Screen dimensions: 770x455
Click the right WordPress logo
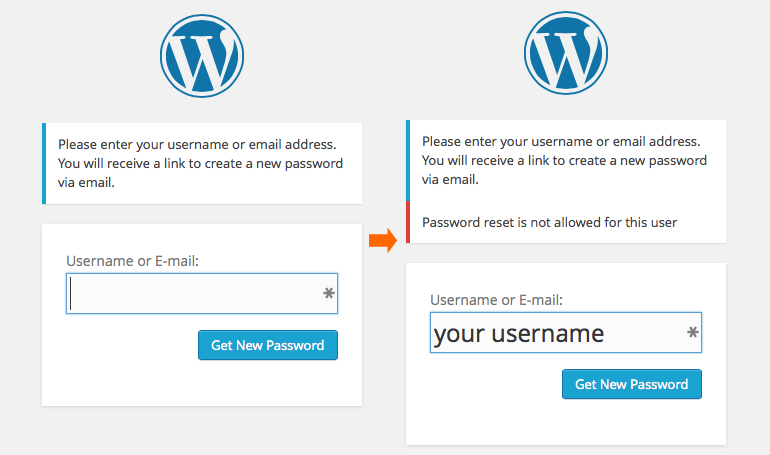pos(565,55)
